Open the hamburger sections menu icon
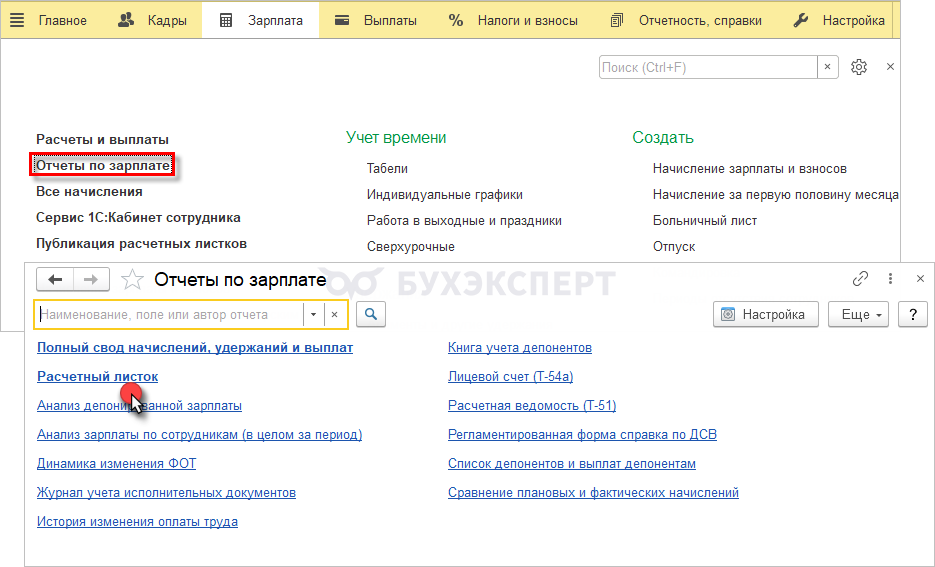The image size is (935, 567). coord(17,20)
